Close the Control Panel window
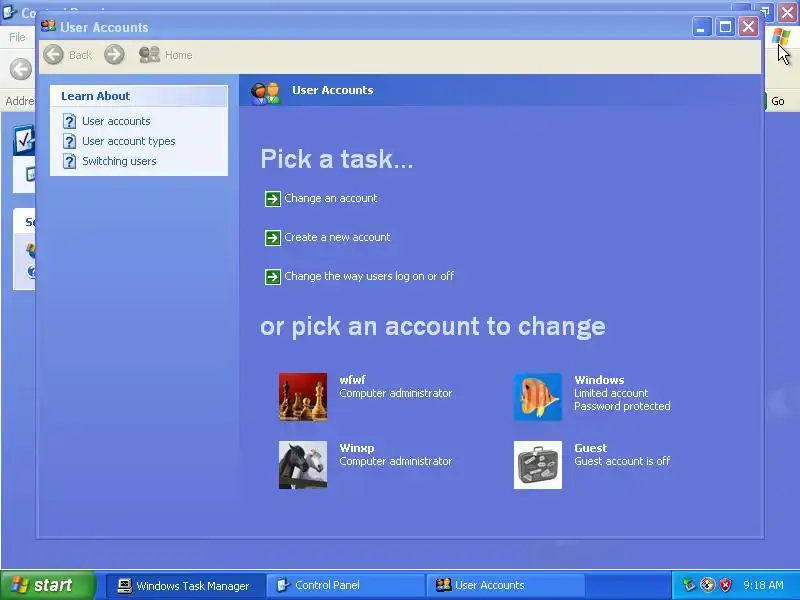 tap(787, 11)
